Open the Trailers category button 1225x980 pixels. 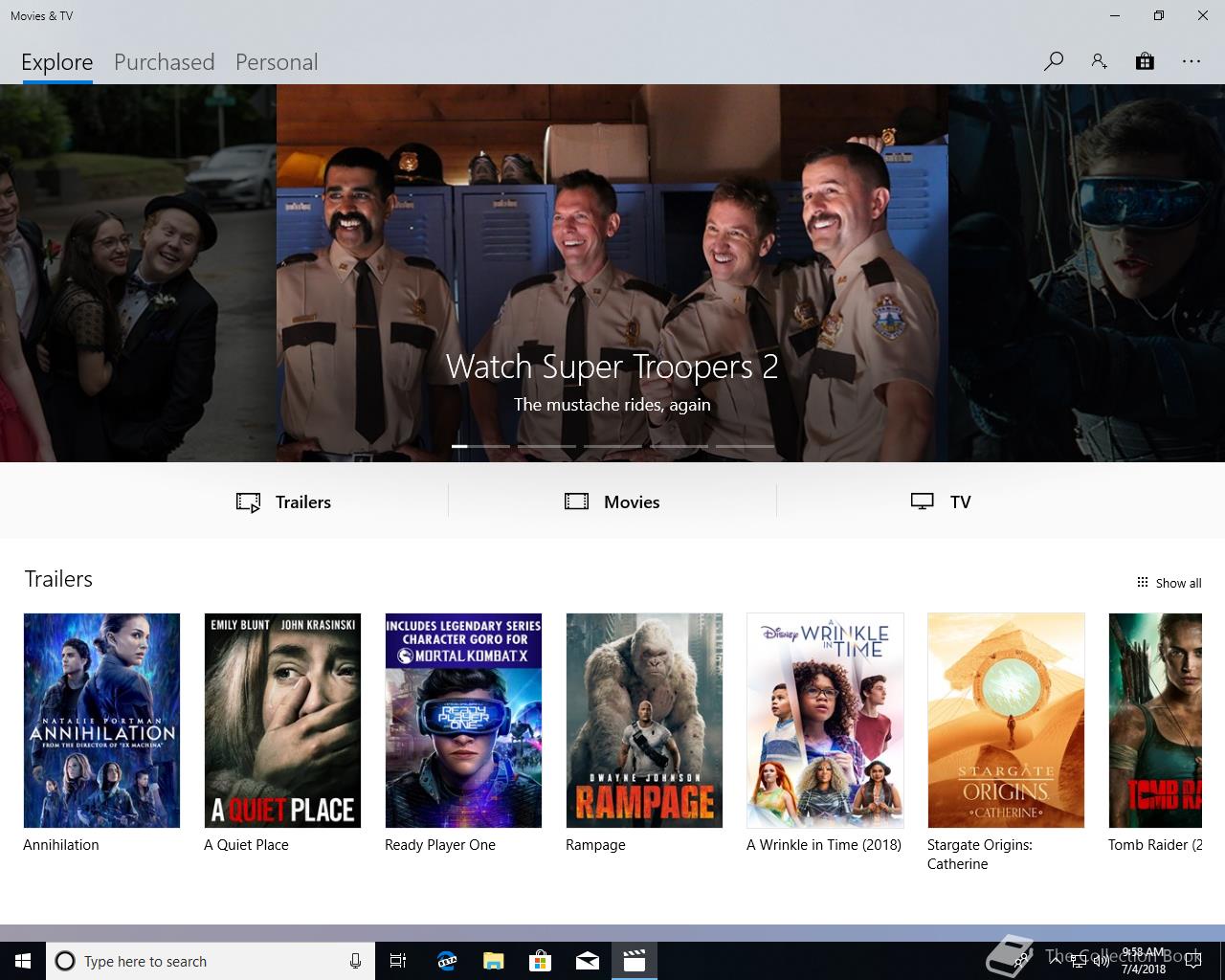coord(283,501)
